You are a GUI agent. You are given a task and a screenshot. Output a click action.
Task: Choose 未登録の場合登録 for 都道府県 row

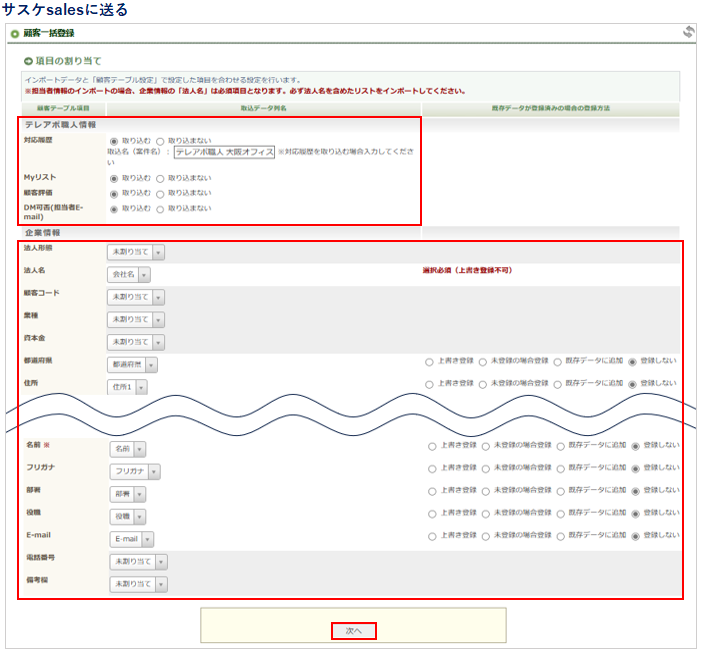(x=483, y=362)
